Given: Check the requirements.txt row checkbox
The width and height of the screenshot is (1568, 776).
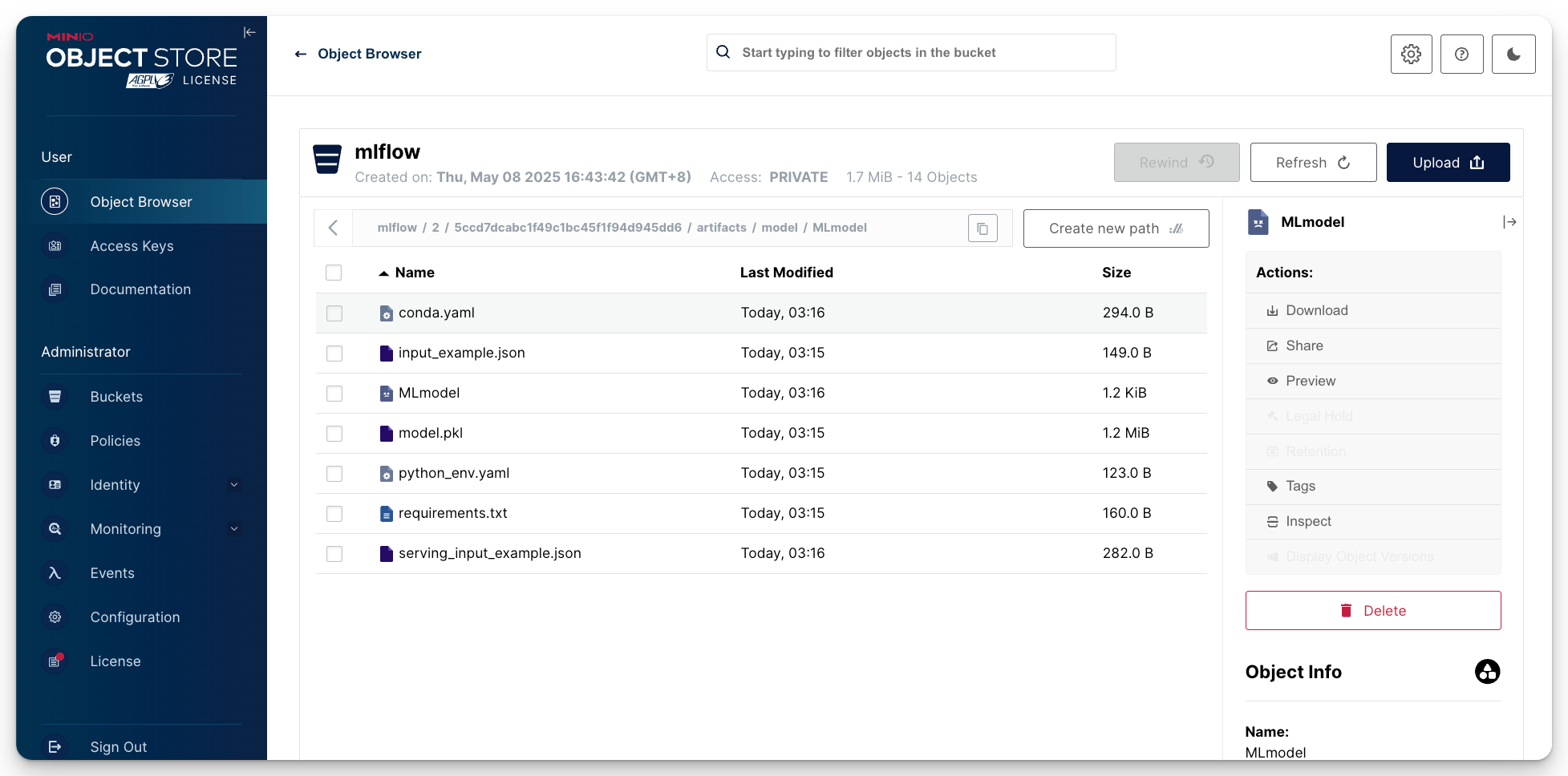Looking at the screenshot, I should [334, 514].
